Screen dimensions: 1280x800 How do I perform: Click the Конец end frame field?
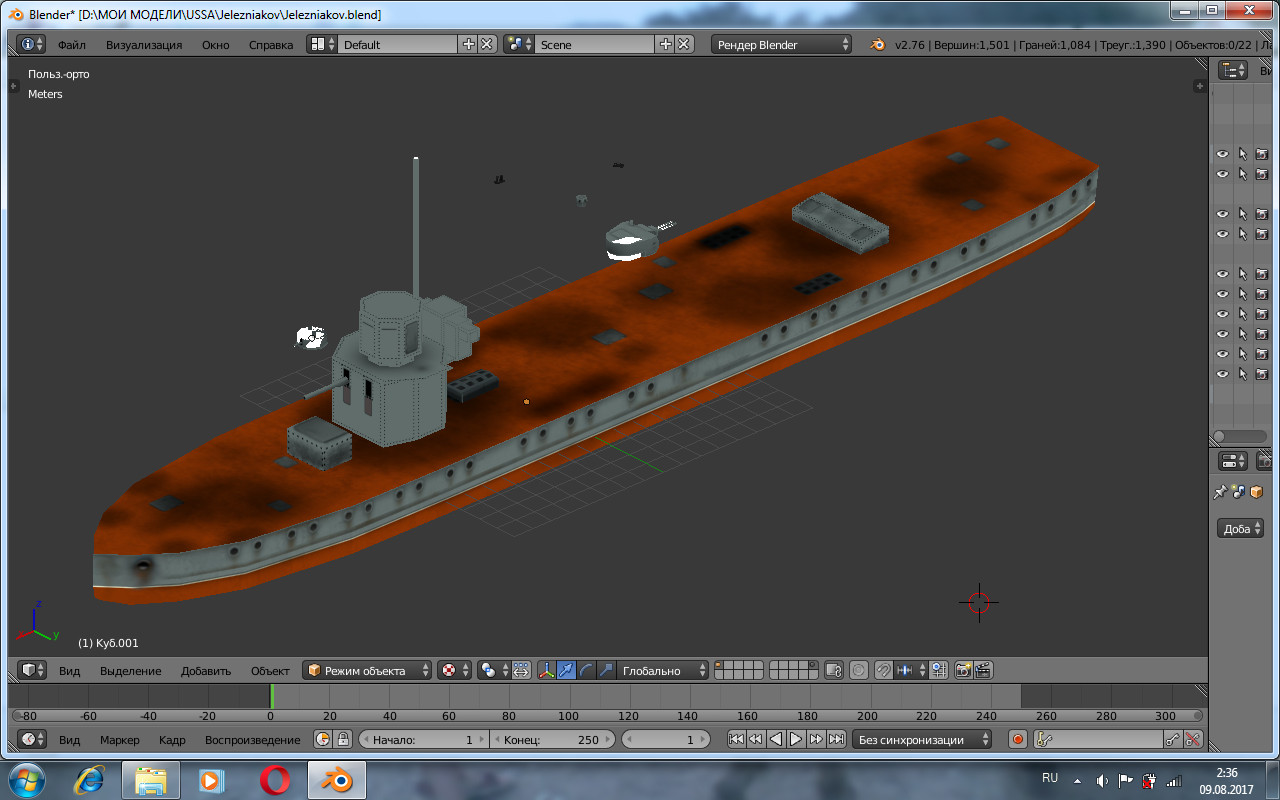[552, 740]
